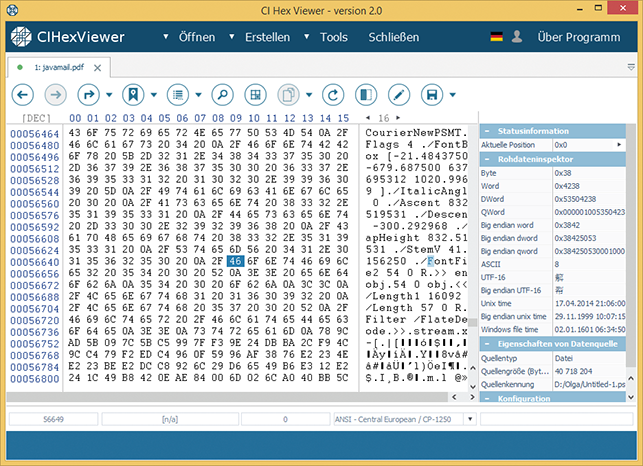
Task: Click the copy pages toolbar icon
Action: [289, 95]
